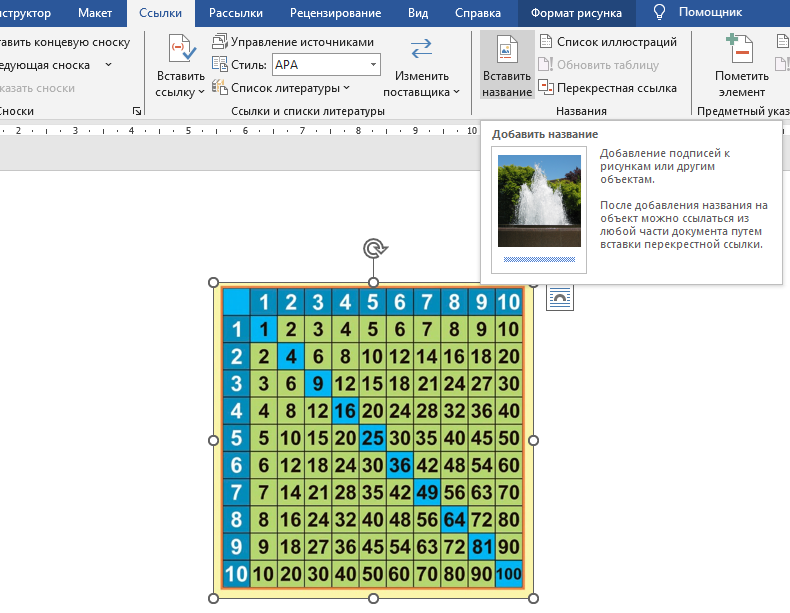Open the Формат рисунка tab

tap(576, 13)
